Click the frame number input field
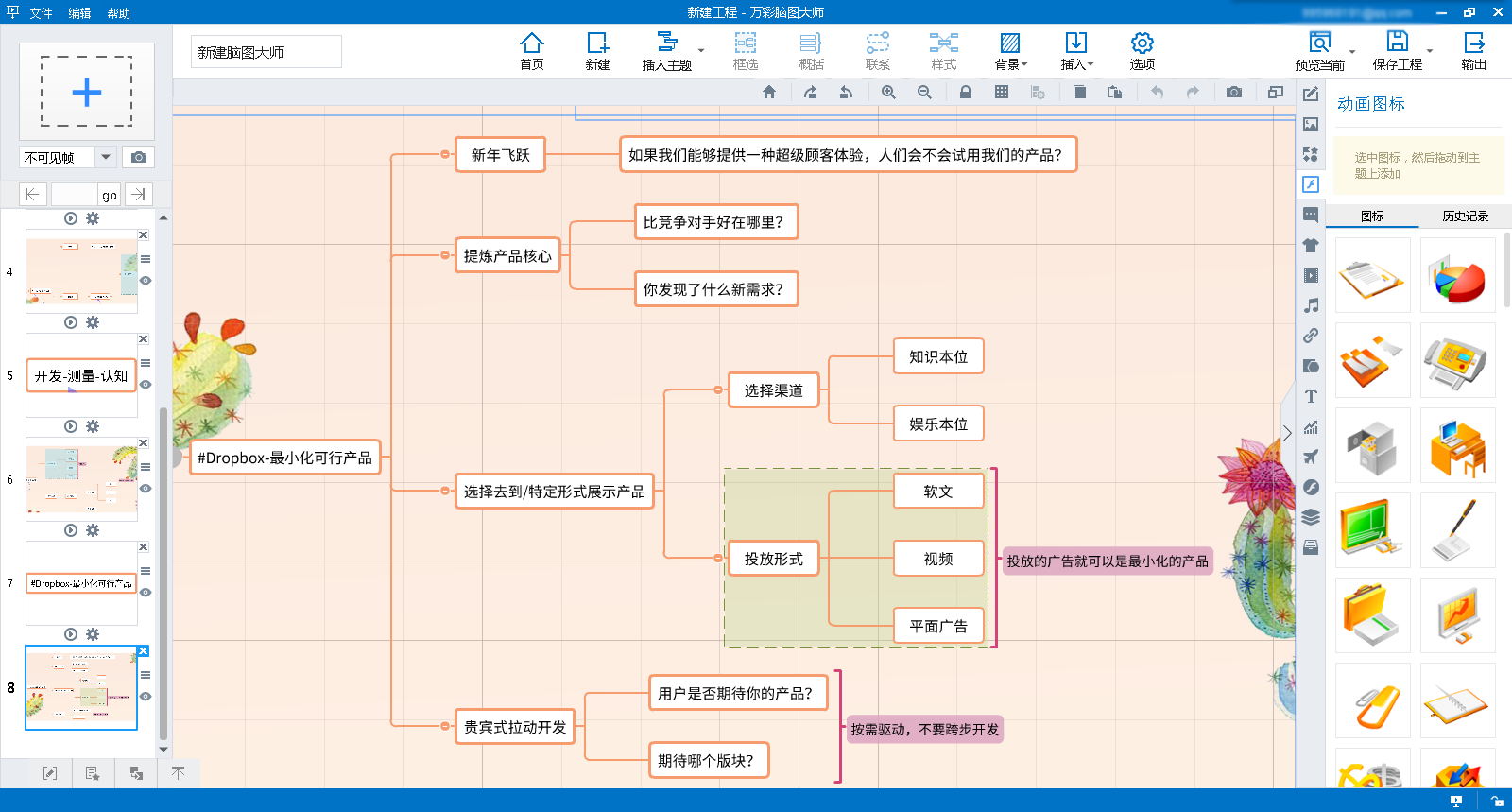 74,195
